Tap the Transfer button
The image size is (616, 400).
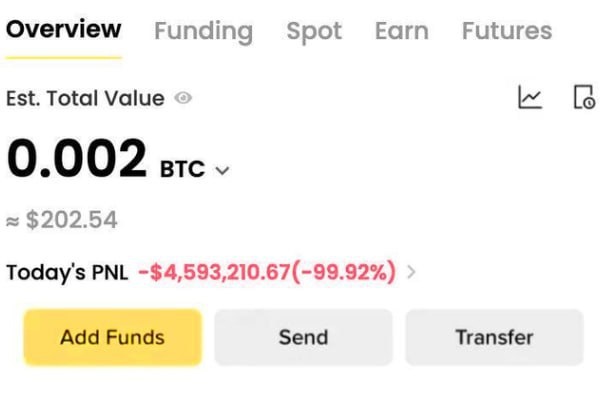click(x=494, y=338)
